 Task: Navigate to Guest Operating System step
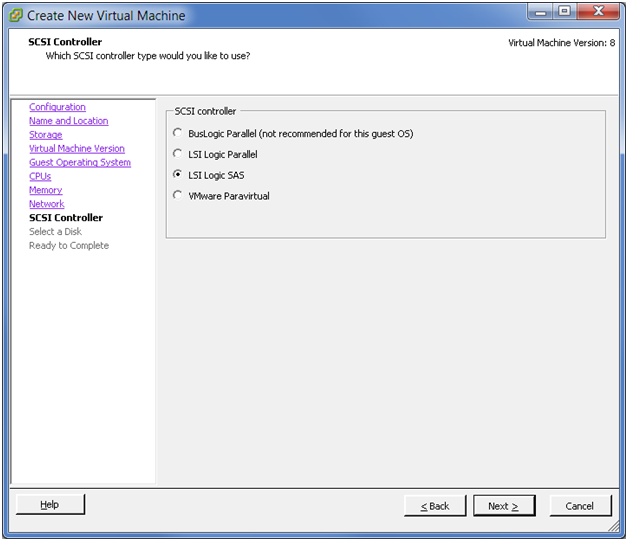[x=80, y=163]
